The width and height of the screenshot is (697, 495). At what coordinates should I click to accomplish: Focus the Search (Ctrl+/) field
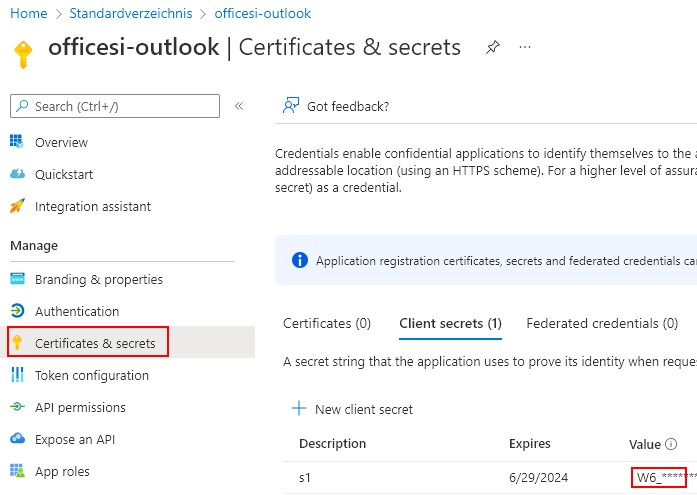(x=115, y=106)
